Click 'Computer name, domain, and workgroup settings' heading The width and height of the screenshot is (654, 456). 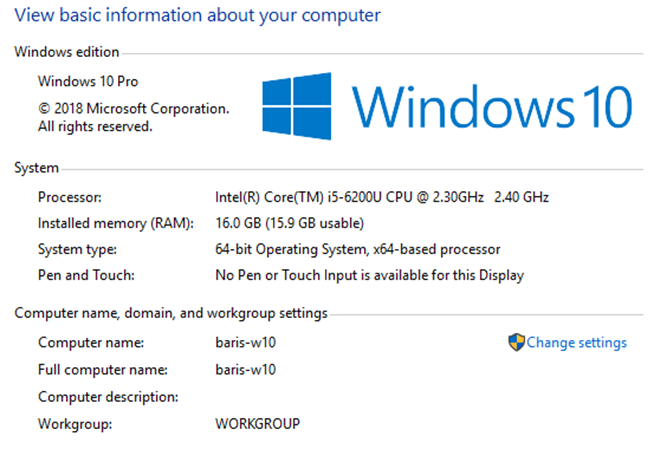tap(171, 313)
